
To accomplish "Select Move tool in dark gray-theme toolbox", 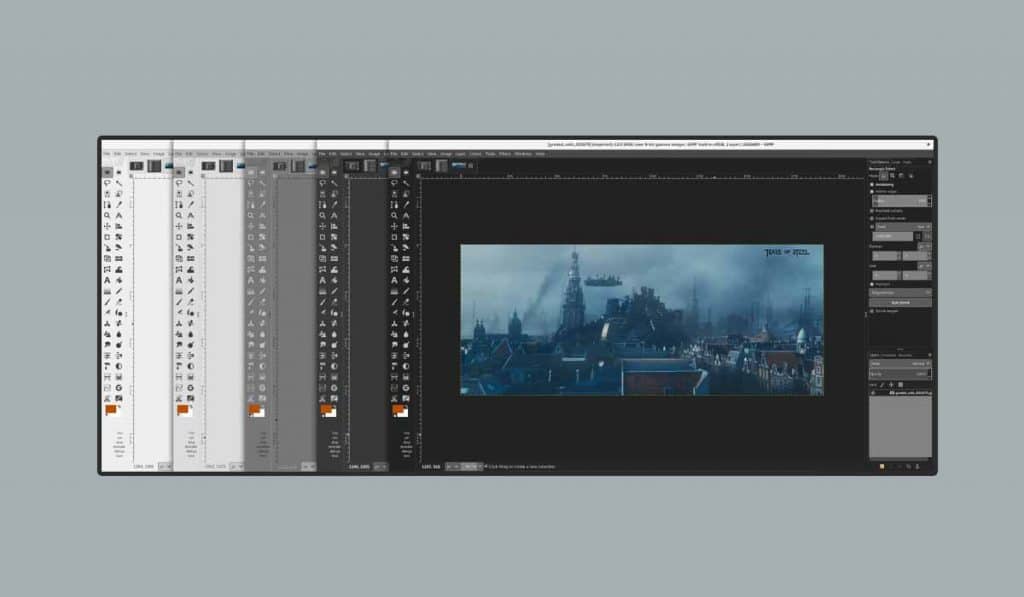I will click(x=323, y=226).
